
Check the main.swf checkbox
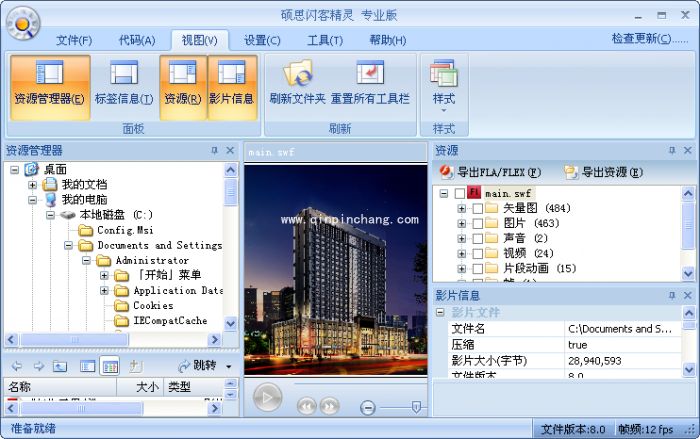point(460,193)
